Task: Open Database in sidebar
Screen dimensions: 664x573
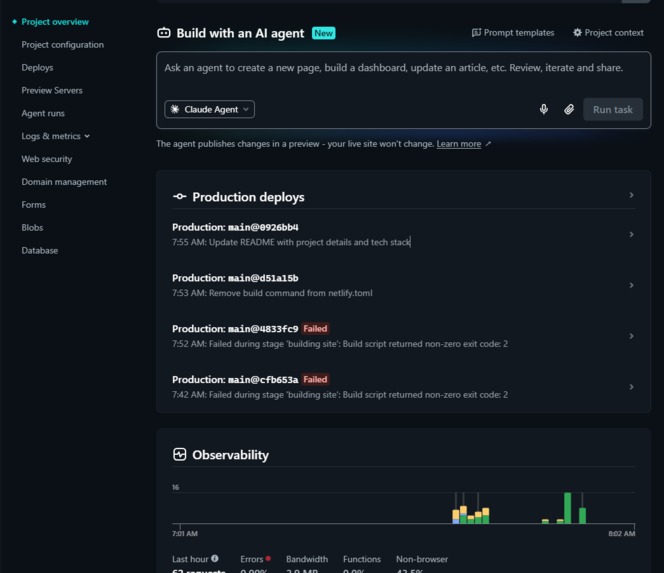Action: [x=40, y=250]
